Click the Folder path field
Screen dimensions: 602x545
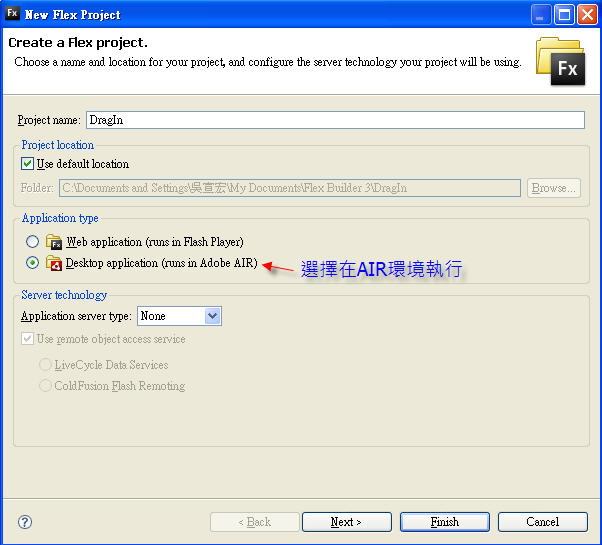click(x=290, y=188)
